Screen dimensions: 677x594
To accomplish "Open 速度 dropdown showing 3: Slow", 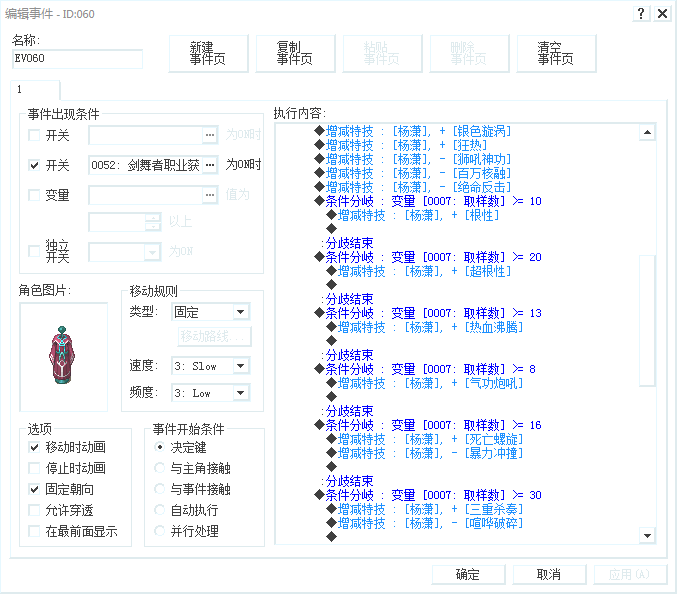I will pos(211,366).
